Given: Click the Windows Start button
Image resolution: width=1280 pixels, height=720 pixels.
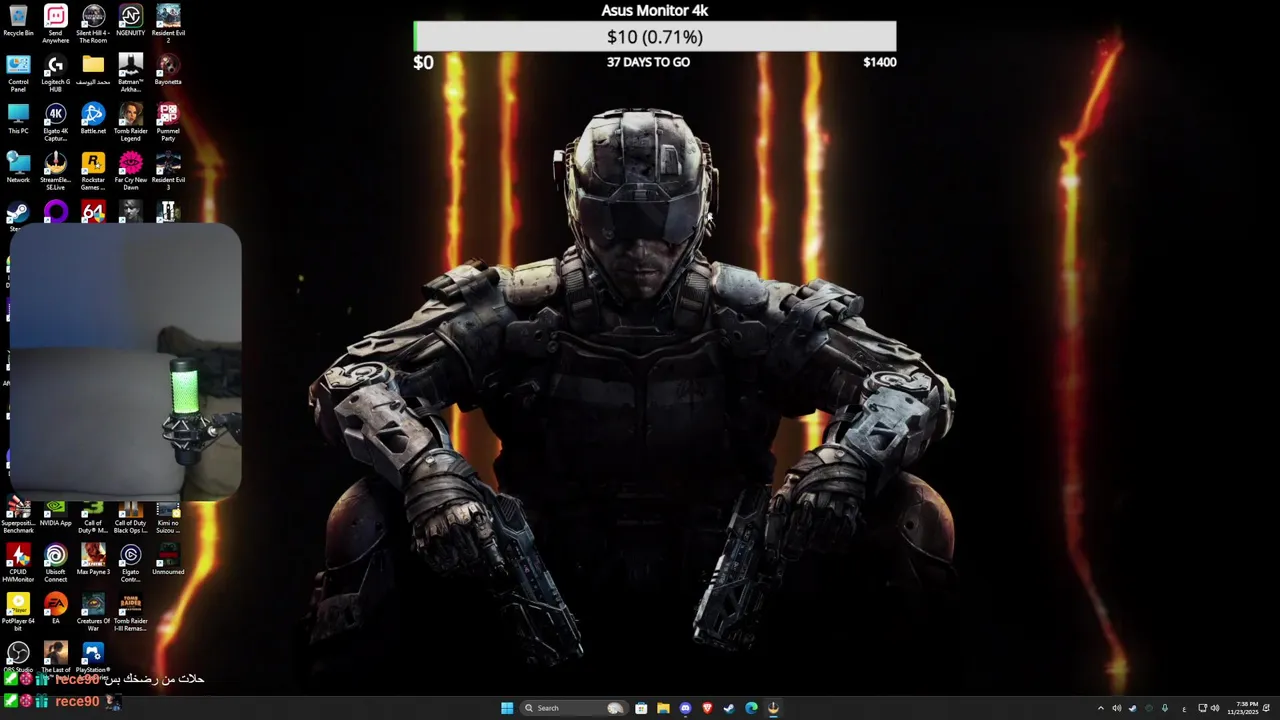Looking at the screenshot, I should coord(507,708).
